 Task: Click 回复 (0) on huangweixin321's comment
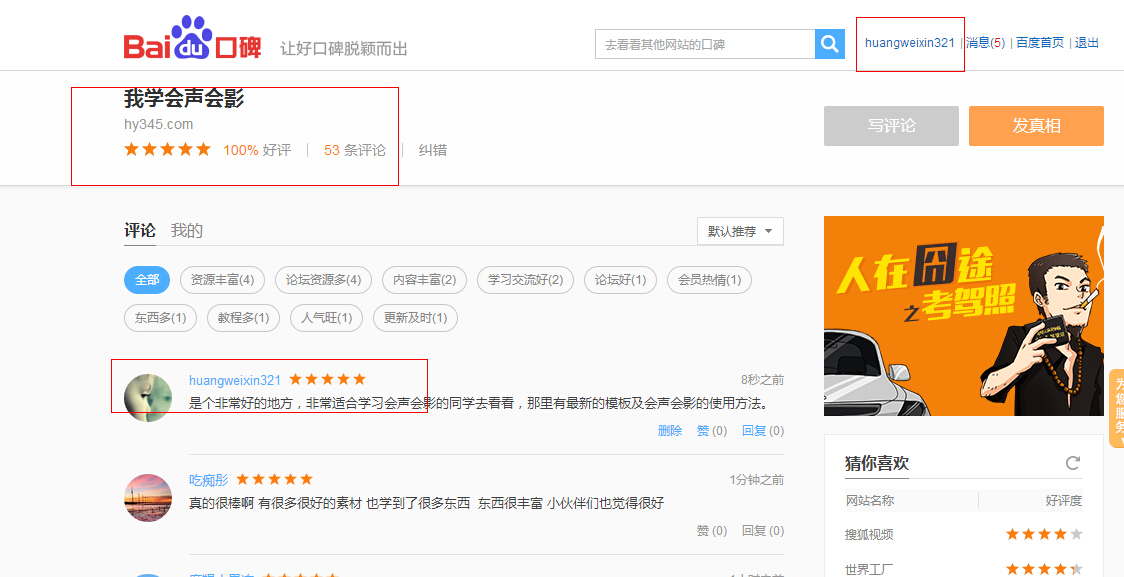763,431
